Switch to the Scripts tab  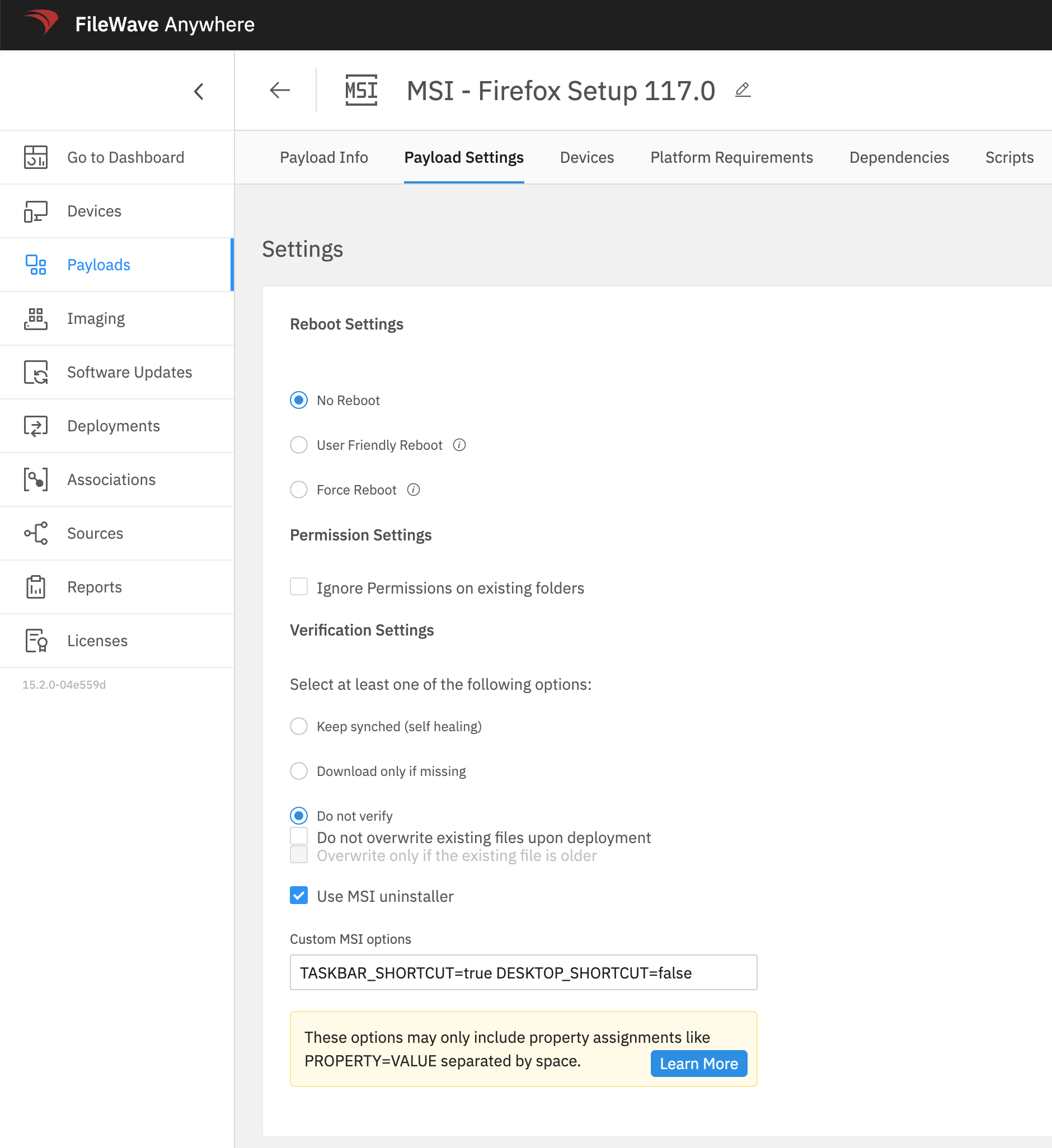1010,157
